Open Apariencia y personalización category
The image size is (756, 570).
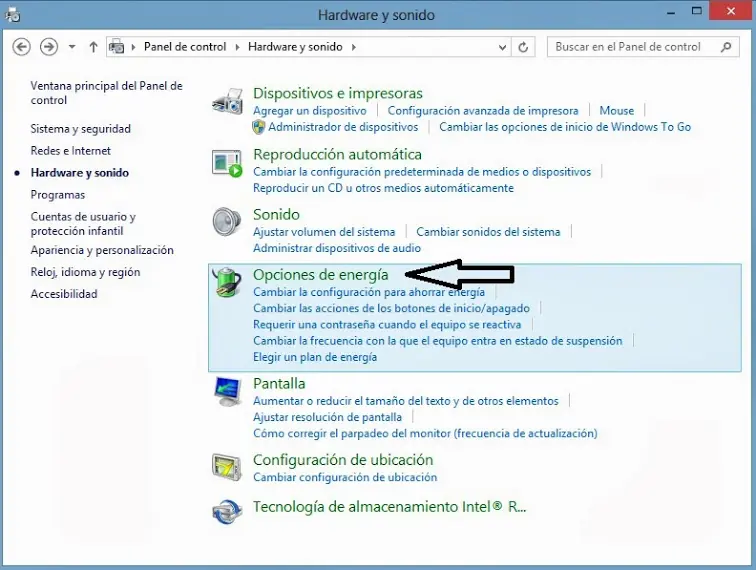click(102, 250)
